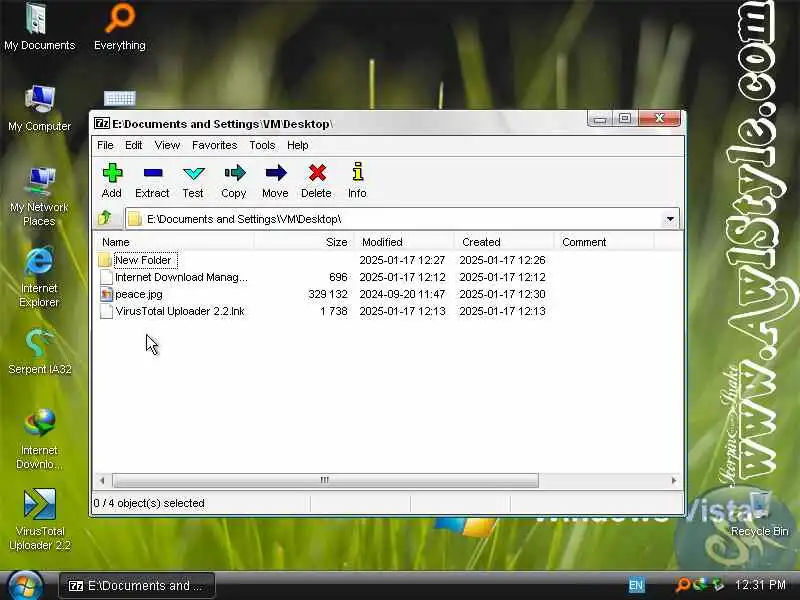Open the Help menu

click(x=297, y=145)
